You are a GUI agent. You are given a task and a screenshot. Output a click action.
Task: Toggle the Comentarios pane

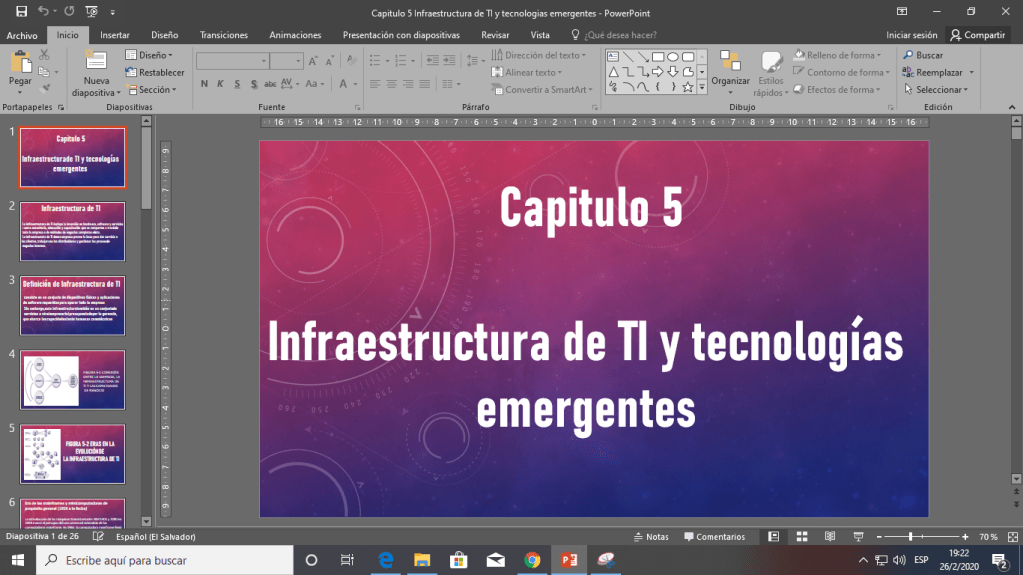pyautogui.click(x=713, y=537)
